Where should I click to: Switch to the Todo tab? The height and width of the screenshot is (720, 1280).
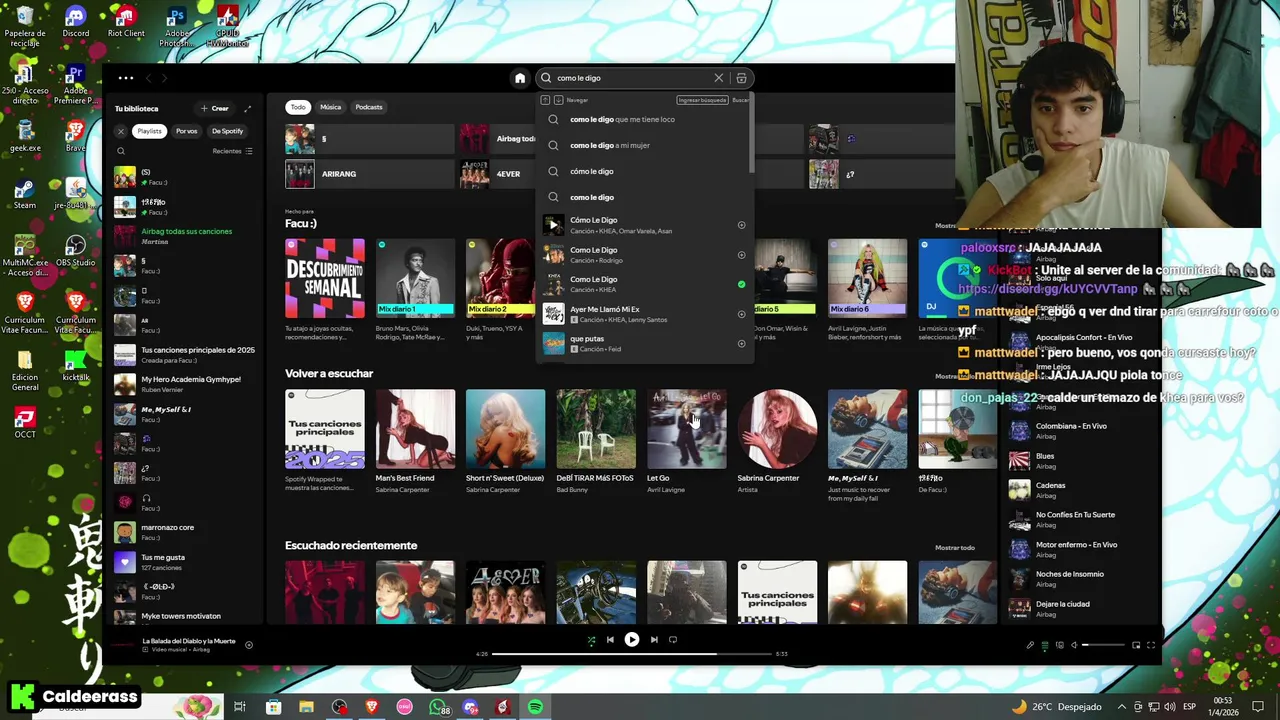pyautogui.click(x=298, y=107)
